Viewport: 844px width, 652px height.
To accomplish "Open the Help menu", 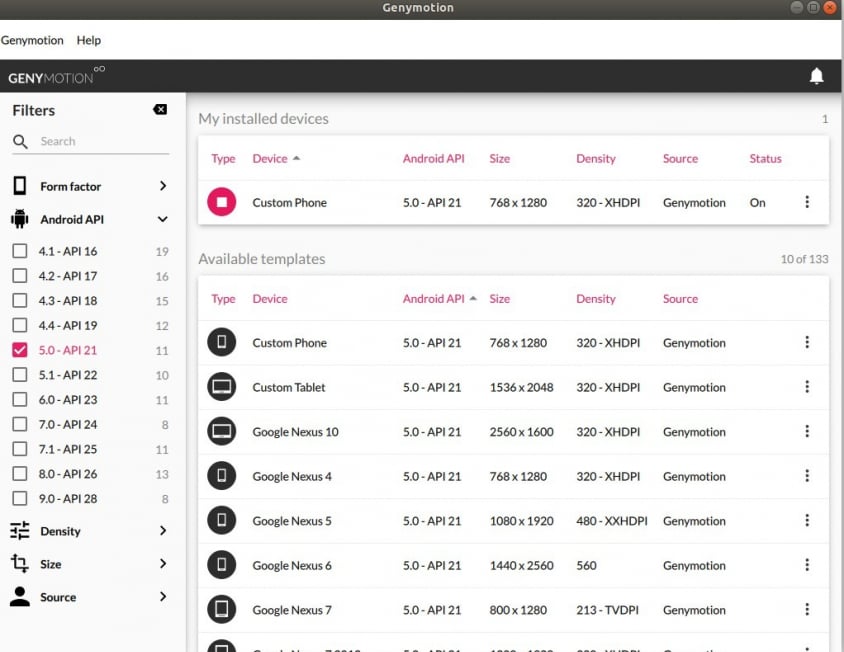I will tap(88, 40).
